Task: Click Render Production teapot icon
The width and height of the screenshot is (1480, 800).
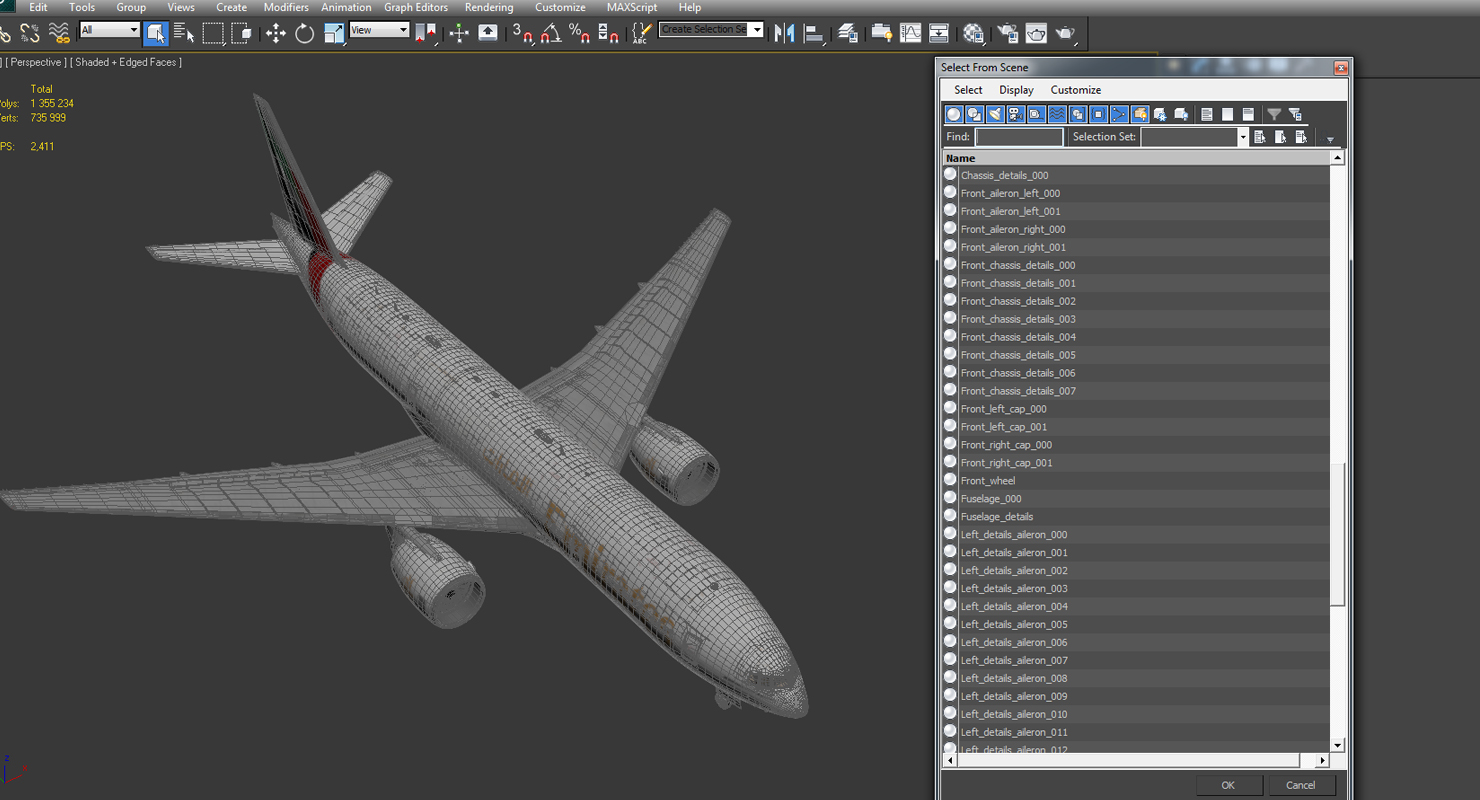Action: 1065,33
